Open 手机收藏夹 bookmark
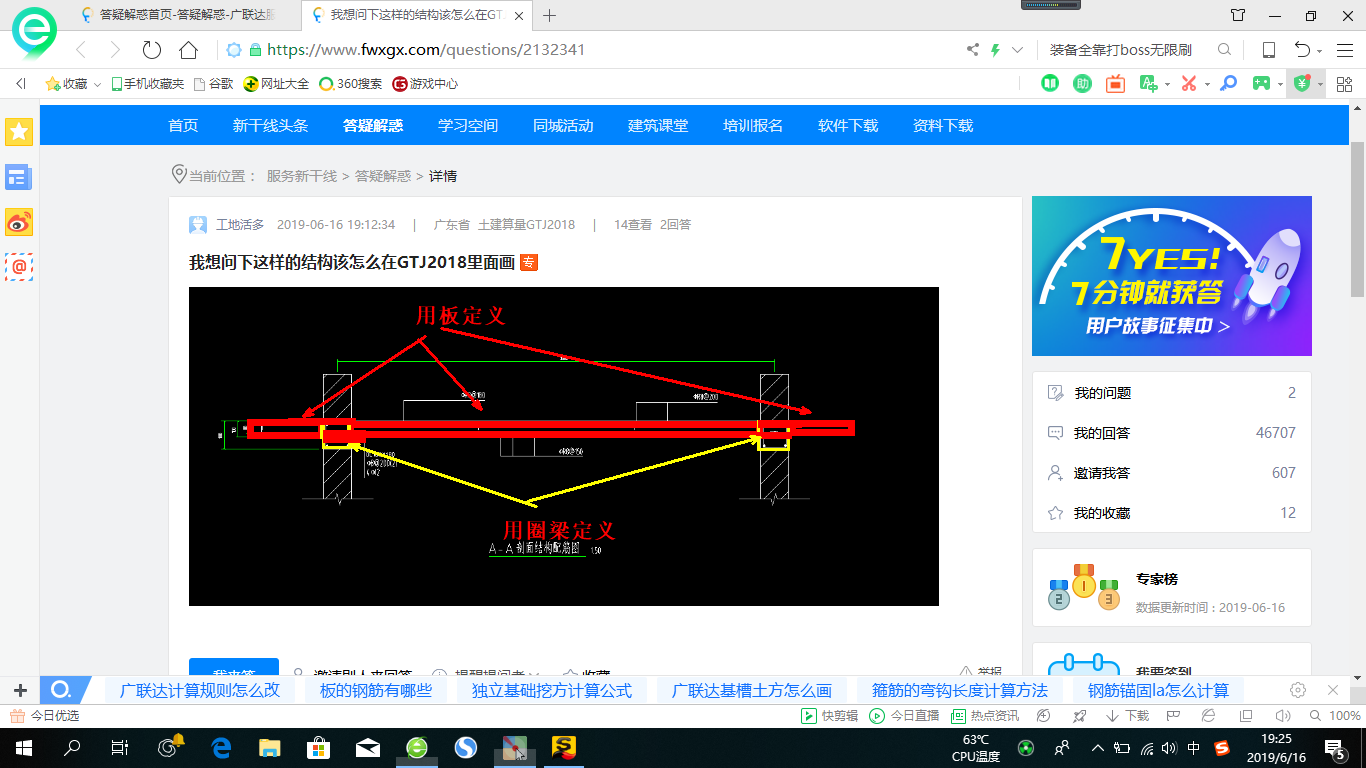1366x768 pixels. coord(148,84)
